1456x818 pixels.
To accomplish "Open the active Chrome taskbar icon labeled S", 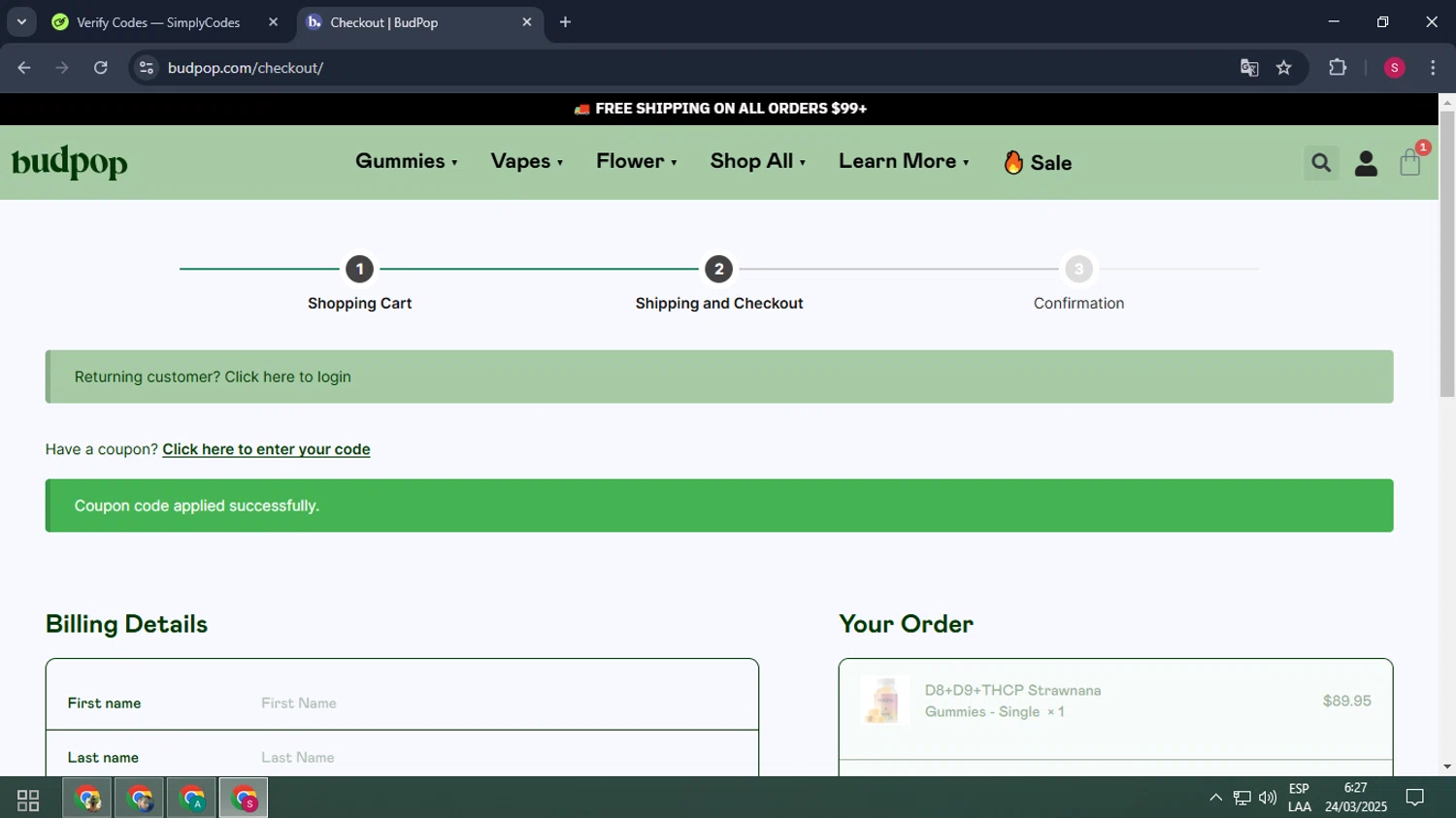I will point(244,799).
